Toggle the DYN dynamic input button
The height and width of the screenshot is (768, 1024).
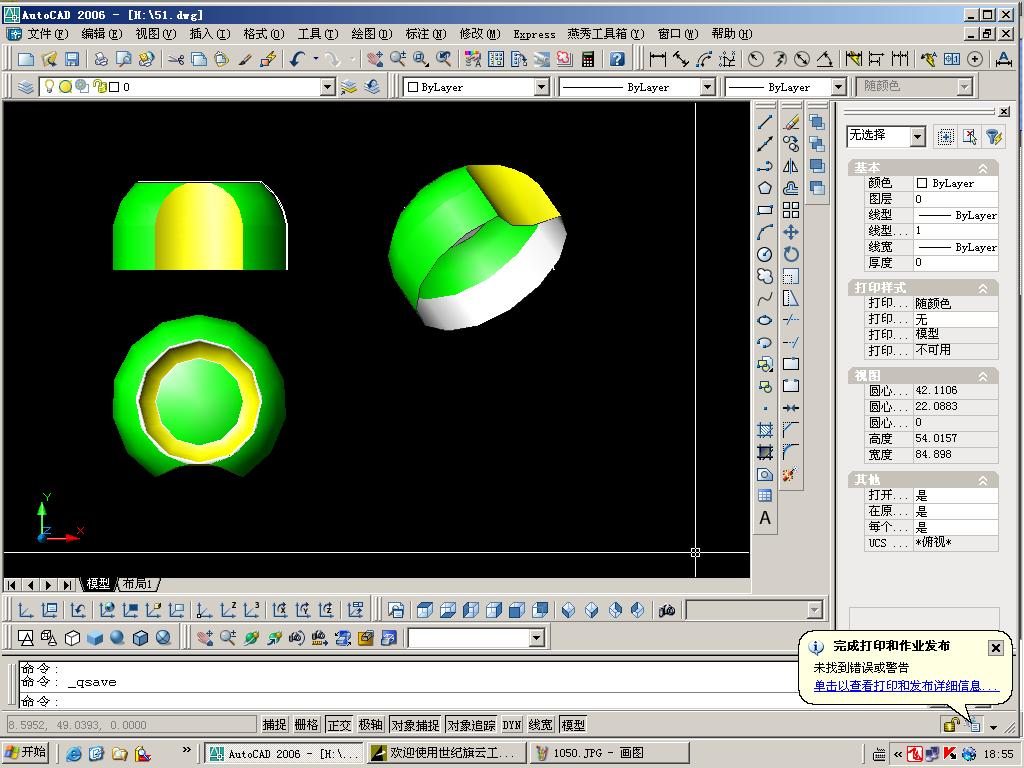point(511,725)
